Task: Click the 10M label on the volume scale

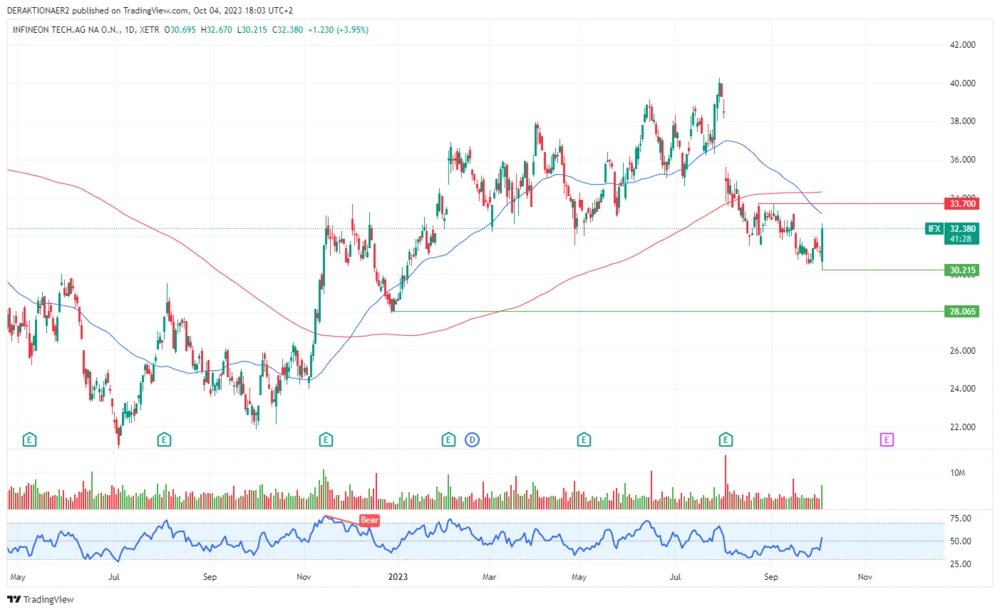Action: (x=957, y=472)
